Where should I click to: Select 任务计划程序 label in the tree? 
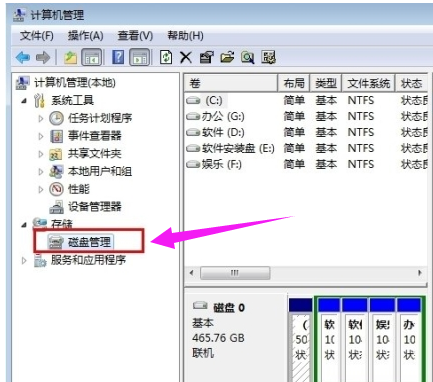[x=100, y=118]
